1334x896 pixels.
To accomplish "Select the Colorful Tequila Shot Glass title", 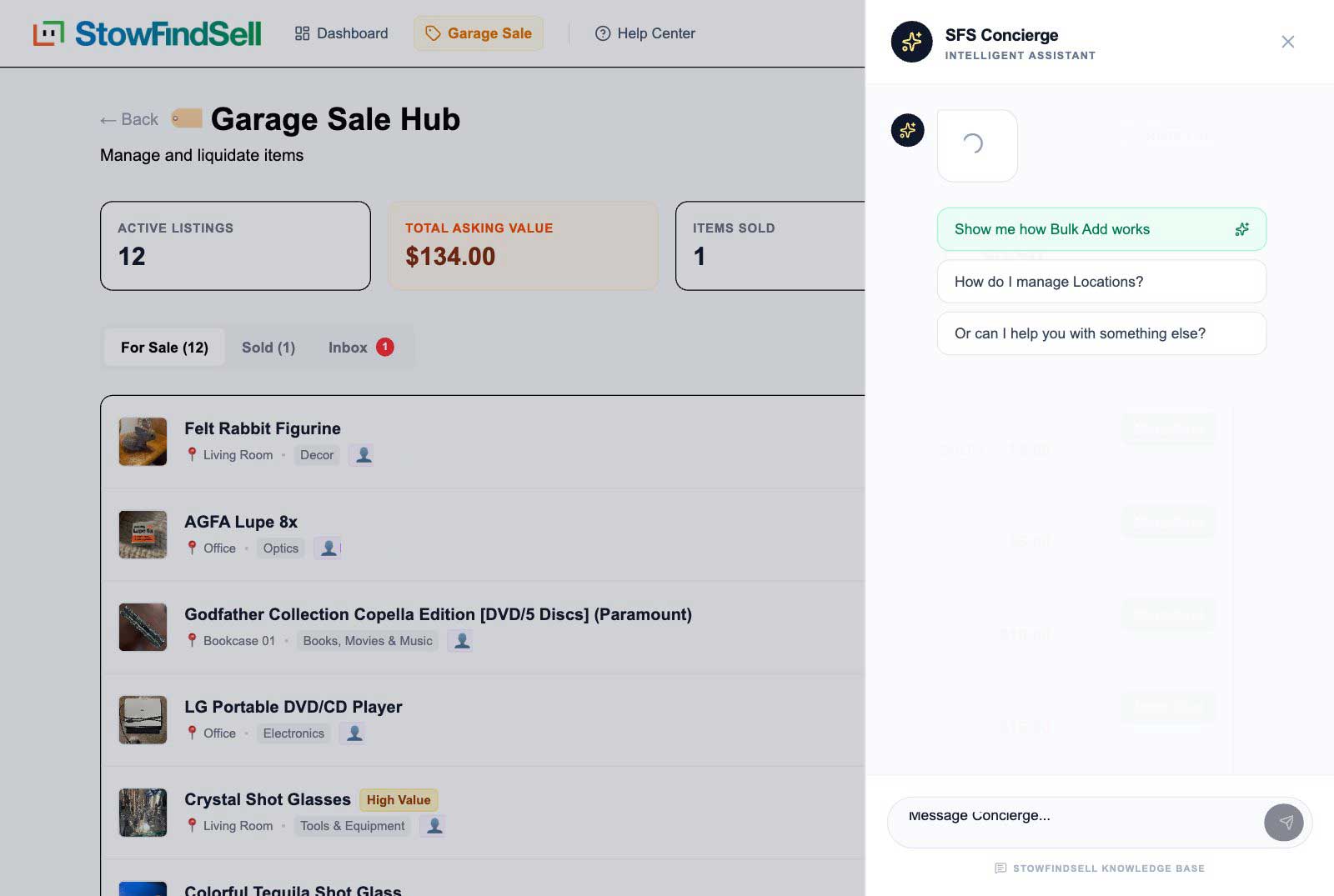I will tap(293, 890).
